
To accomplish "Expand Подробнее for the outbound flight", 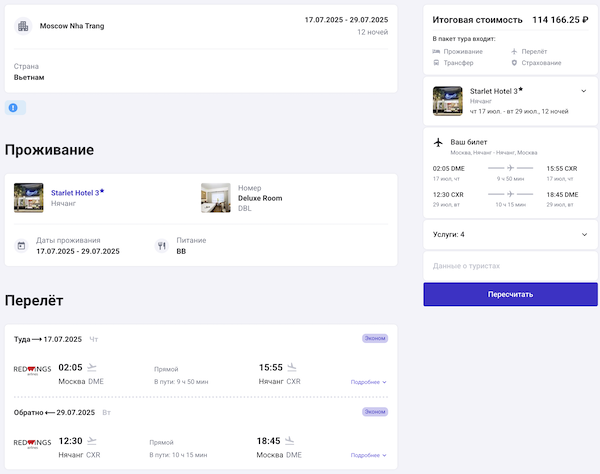I will [x=368, y=382].
